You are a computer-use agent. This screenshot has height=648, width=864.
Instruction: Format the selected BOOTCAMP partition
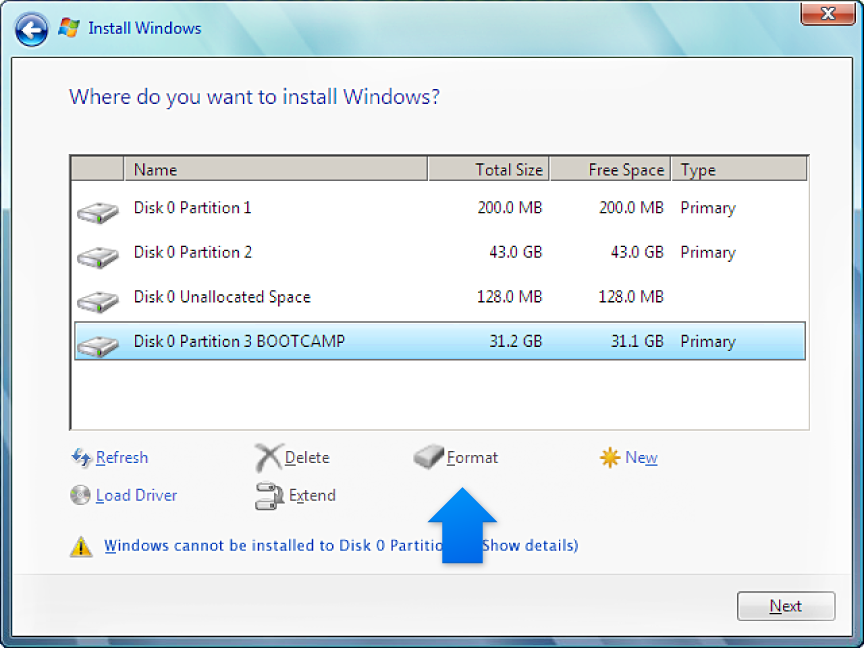tap(472, 457)
